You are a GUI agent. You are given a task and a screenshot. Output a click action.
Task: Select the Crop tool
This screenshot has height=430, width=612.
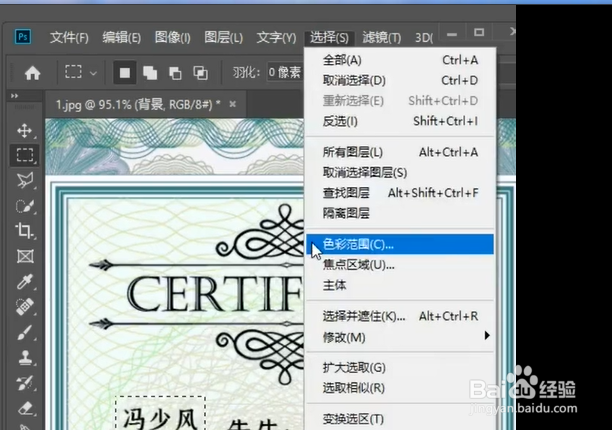(25, 231)
